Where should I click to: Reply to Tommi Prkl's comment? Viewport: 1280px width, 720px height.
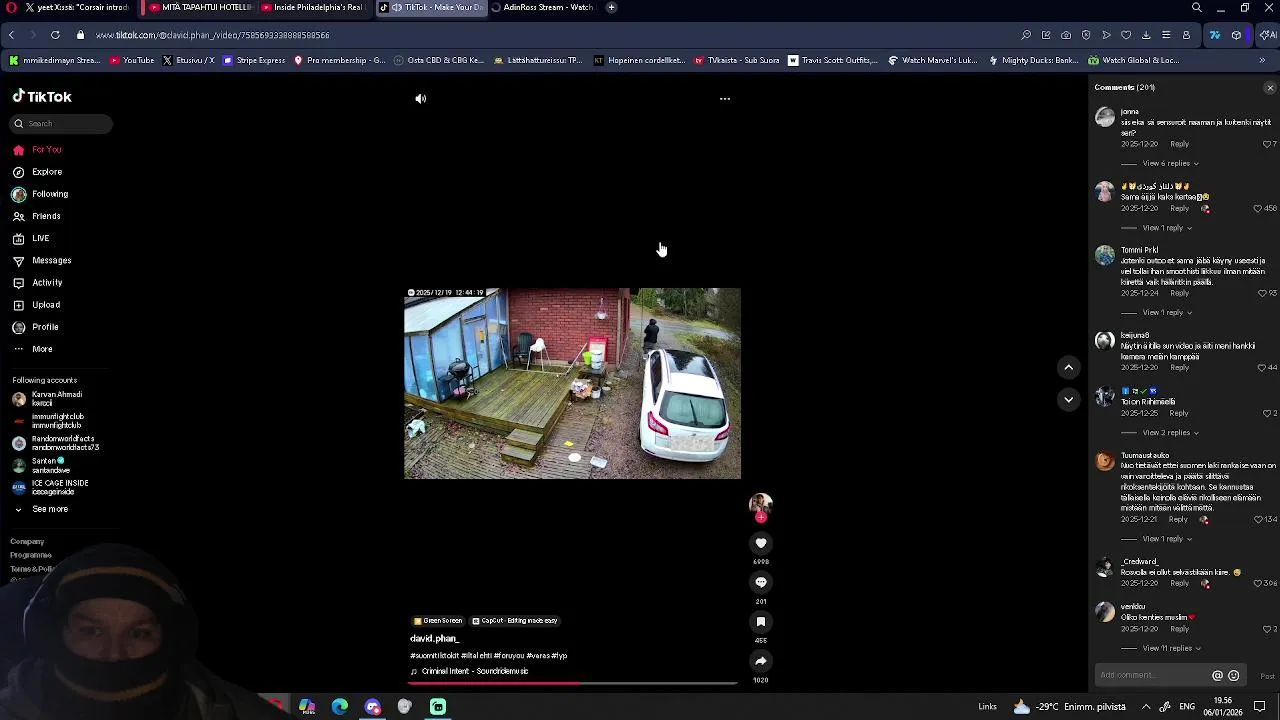click(1179, 293)
